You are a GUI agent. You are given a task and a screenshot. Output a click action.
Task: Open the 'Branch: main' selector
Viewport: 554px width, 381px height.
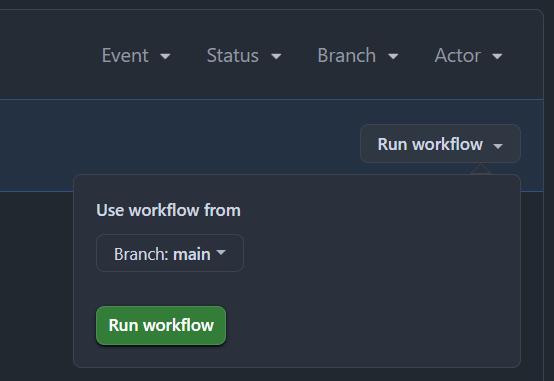coord(170,253)
